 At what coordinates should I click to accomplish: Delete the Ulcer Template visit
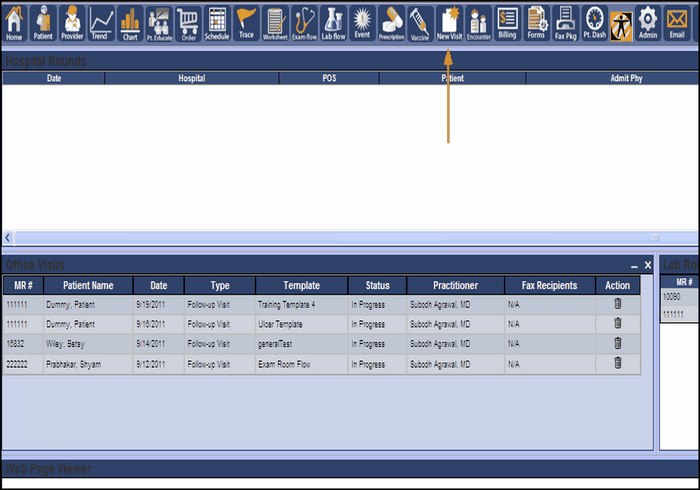tap(618, 323)
